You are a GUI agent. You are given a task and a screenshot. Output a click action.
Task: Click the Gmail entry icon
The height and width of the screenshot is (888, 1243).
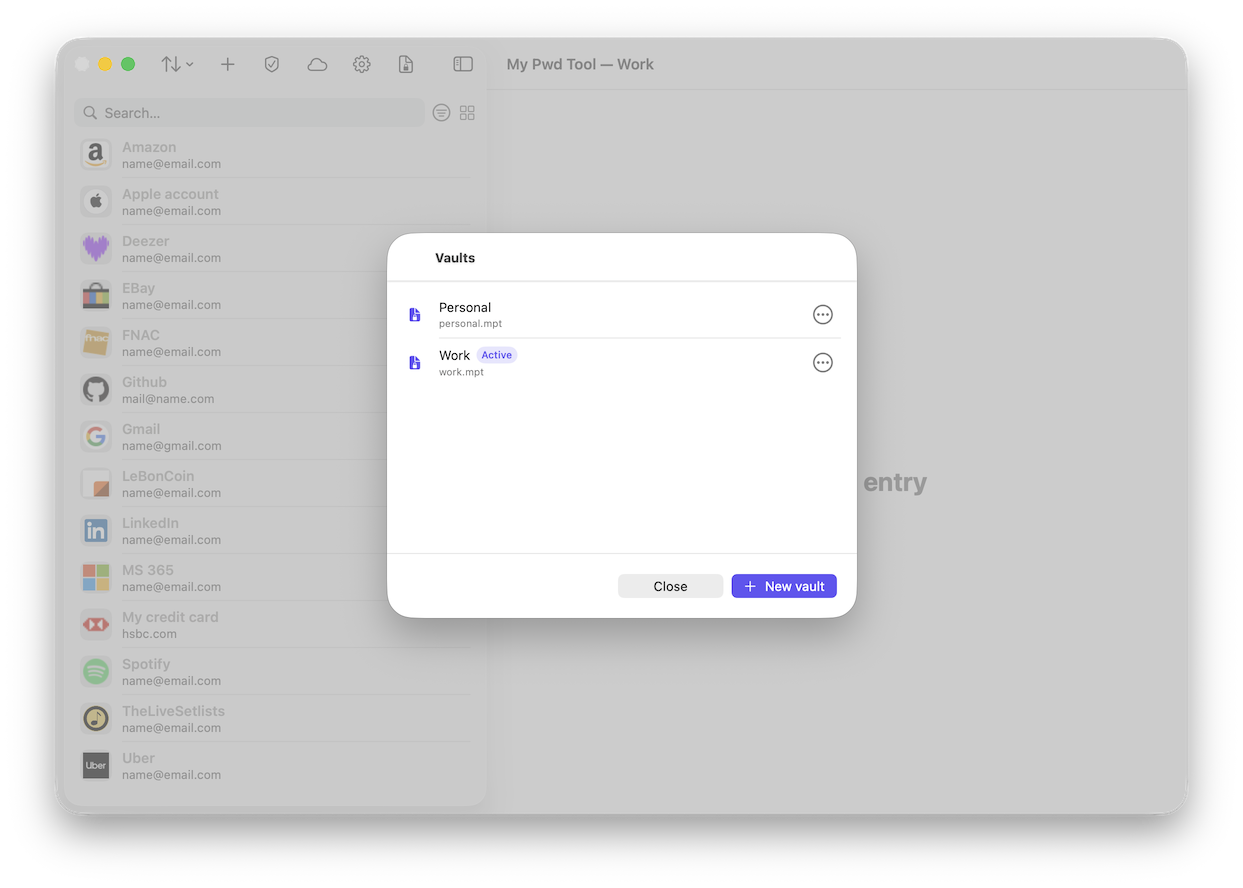coord(96,437)
